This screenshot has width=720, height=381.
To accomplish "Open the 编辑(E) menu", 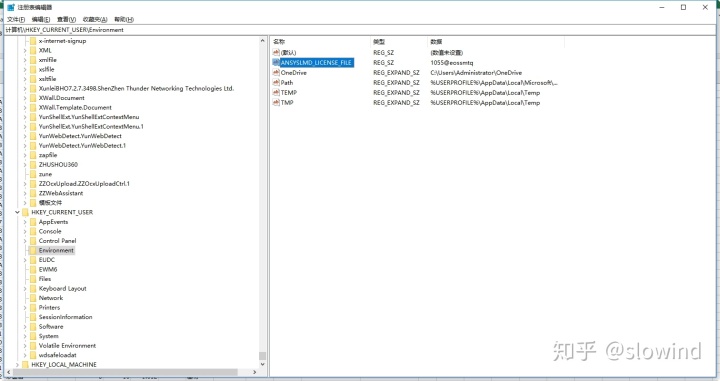I will point(41,19).
